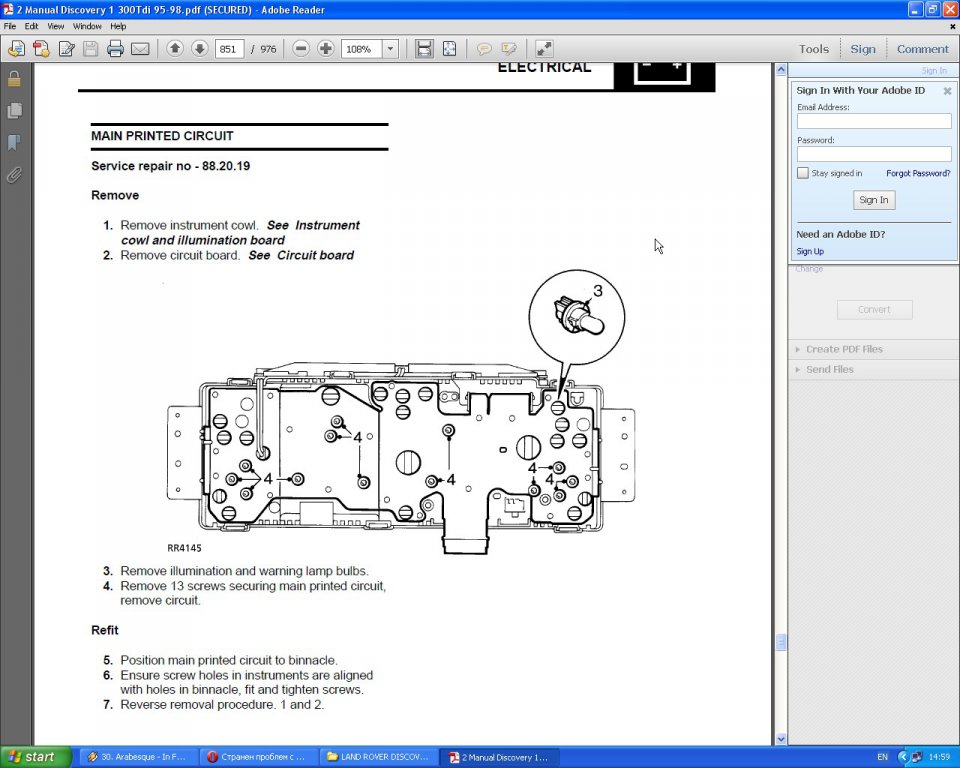
Task: Open the Windows Start menu
Action: tap(36, 757)
